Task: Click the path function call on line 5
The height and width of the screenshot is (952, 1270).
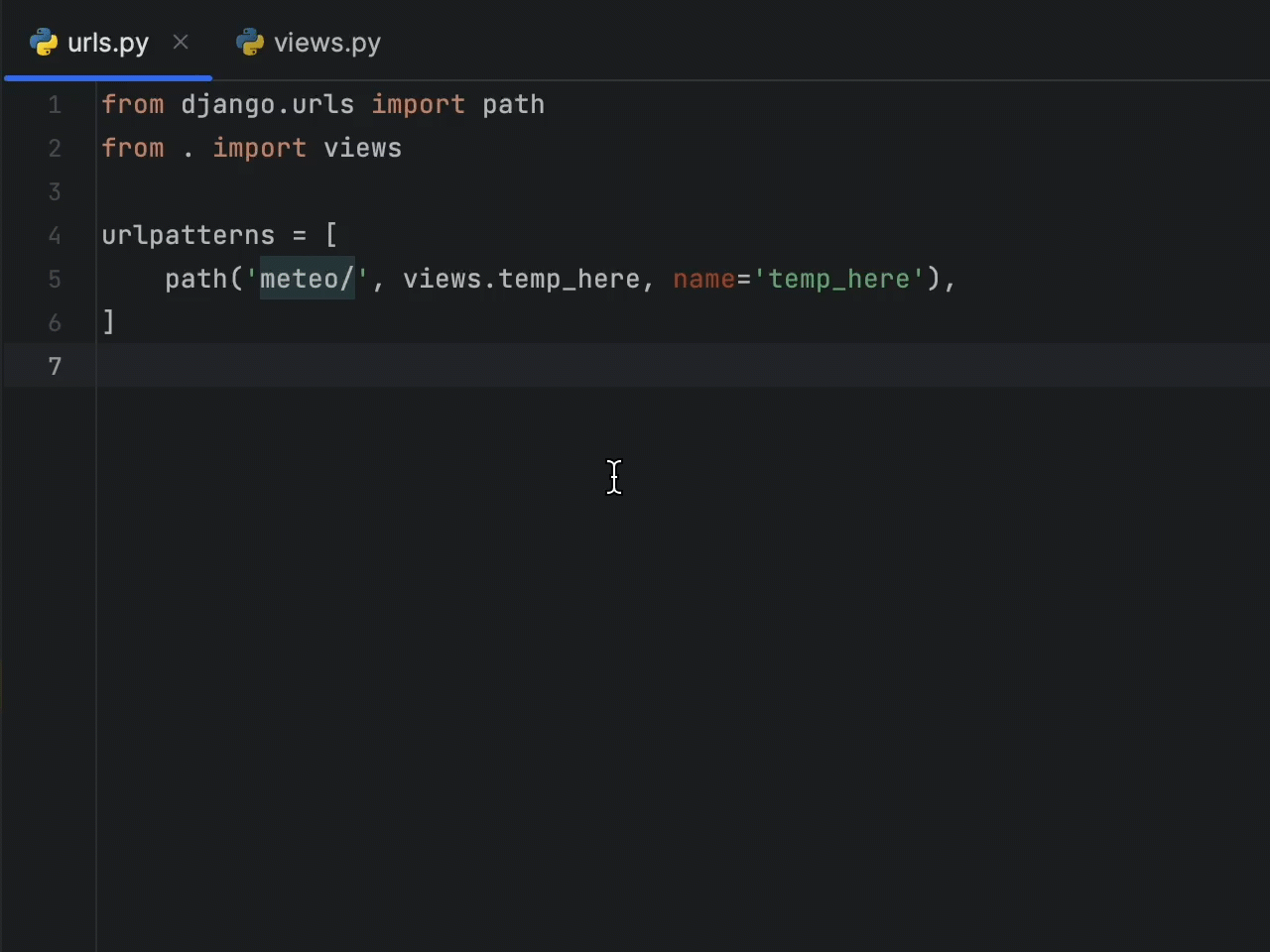Action: pyautogui.click(x=195, y=280)
